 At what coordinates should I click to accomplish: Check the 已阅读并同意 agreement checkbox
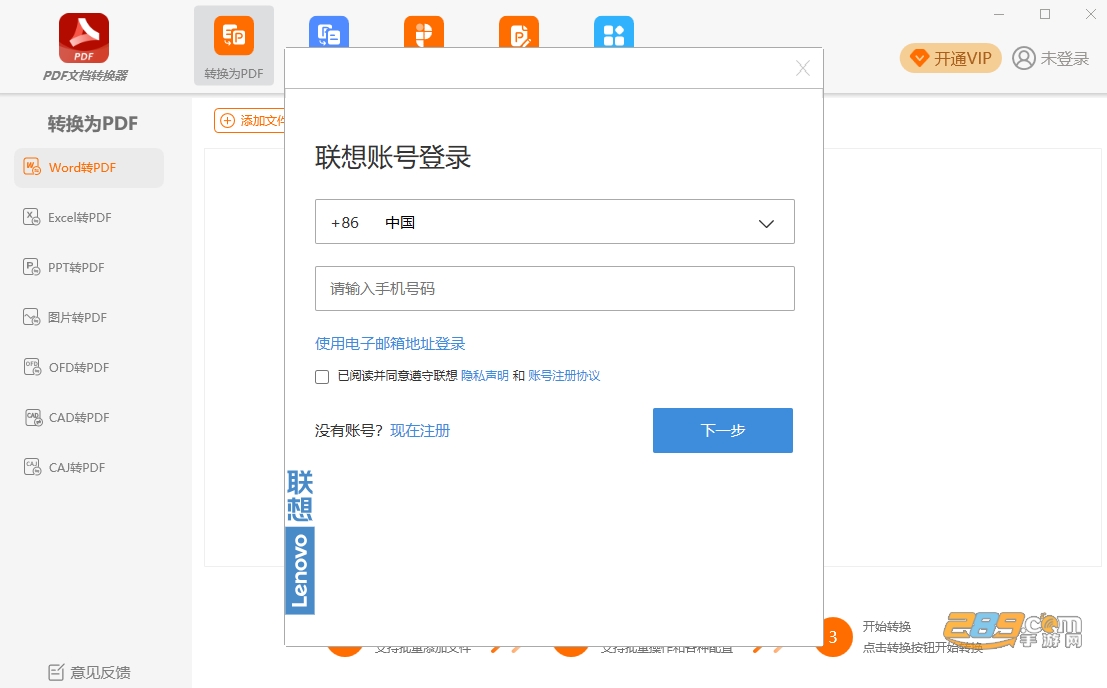pyautogui.click(x=322, y=377)
